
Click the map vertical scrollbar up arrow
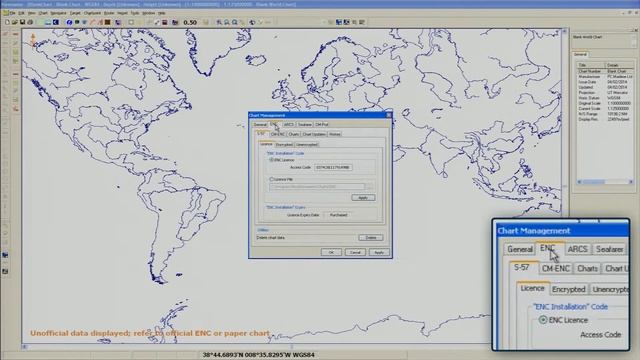(x=565, y=31)
